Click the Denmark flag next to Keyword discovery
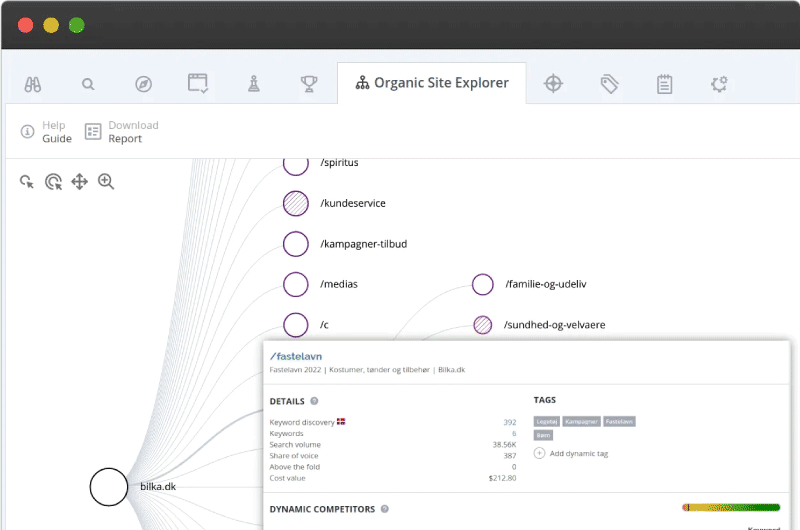The width and height of the screenshot is (800, 530). pyautogui.click(x=341, y=421)
